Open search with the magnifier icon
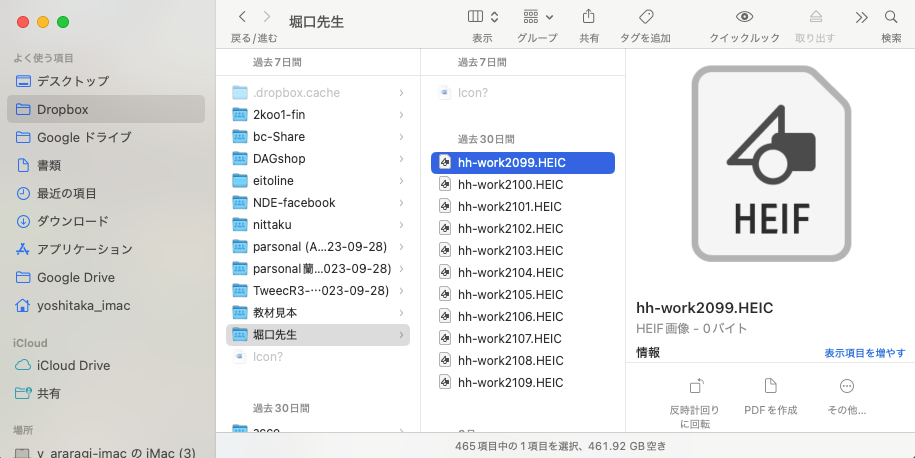Viewport: 915px width, 458px height. pyautogui.click(x=890, y=16)
